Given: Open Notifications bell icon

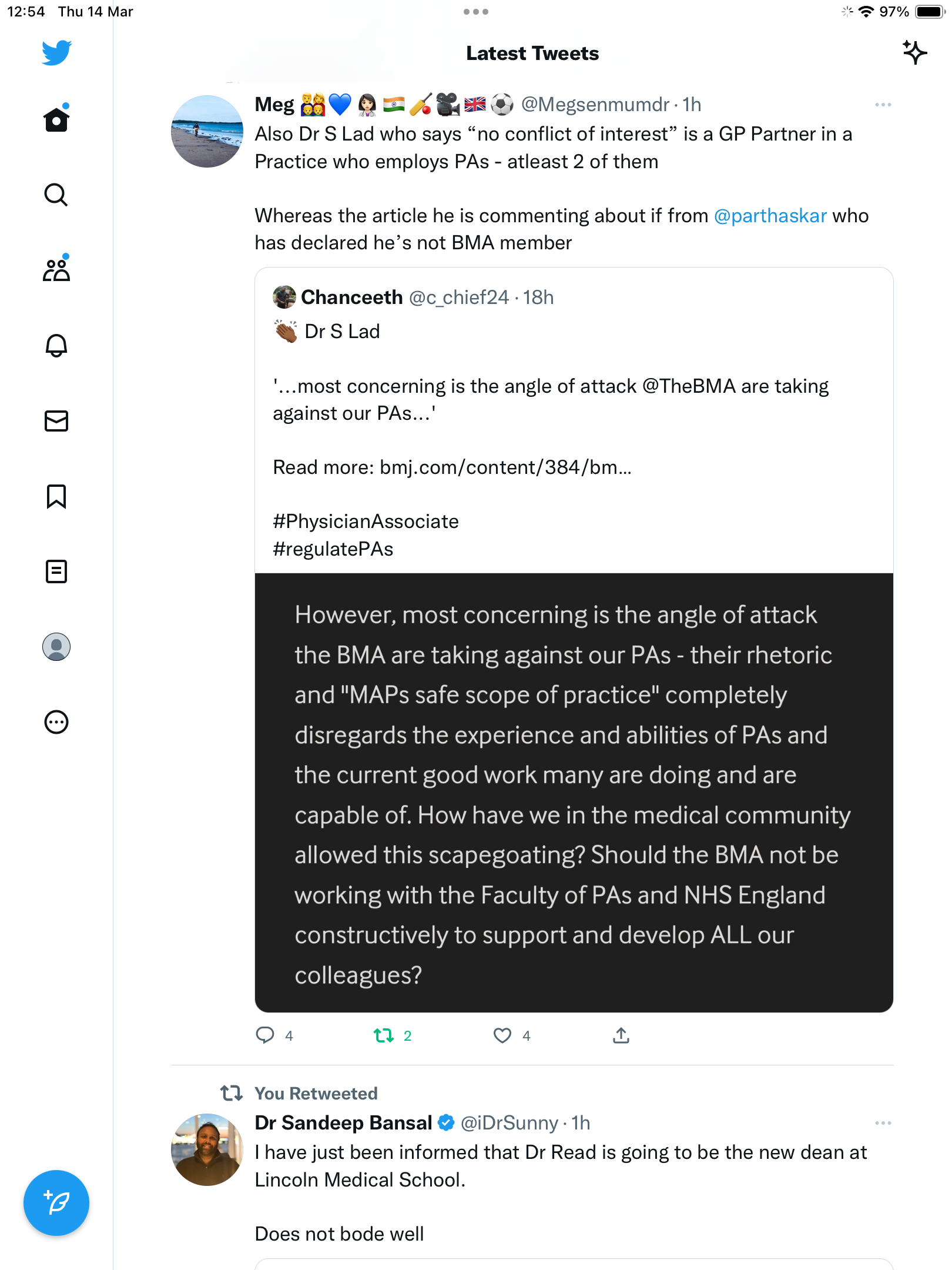Looking at the screenshot, I should (x=56, y=345).
